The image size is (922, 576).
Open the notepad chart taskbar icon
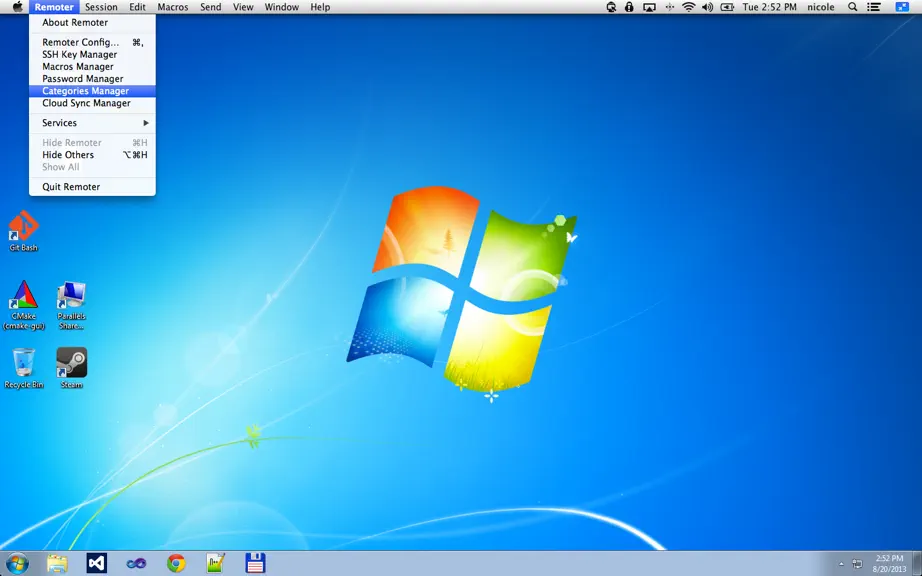[x=216, y=564]
